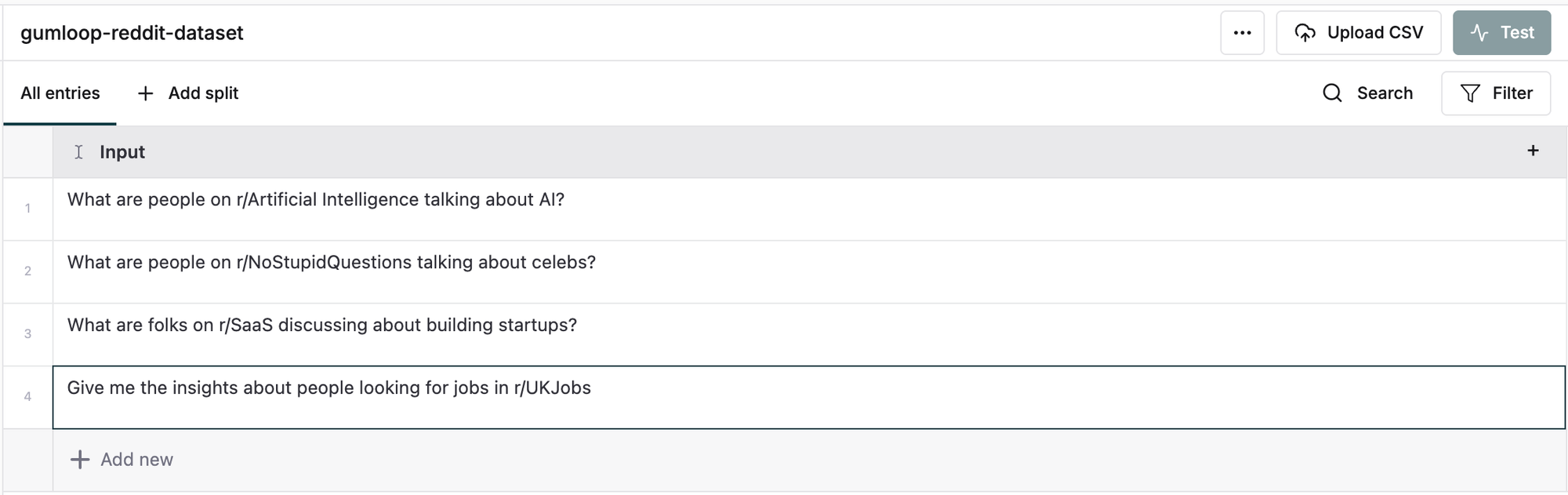Click the Upload CSV button

(1358, 33)
